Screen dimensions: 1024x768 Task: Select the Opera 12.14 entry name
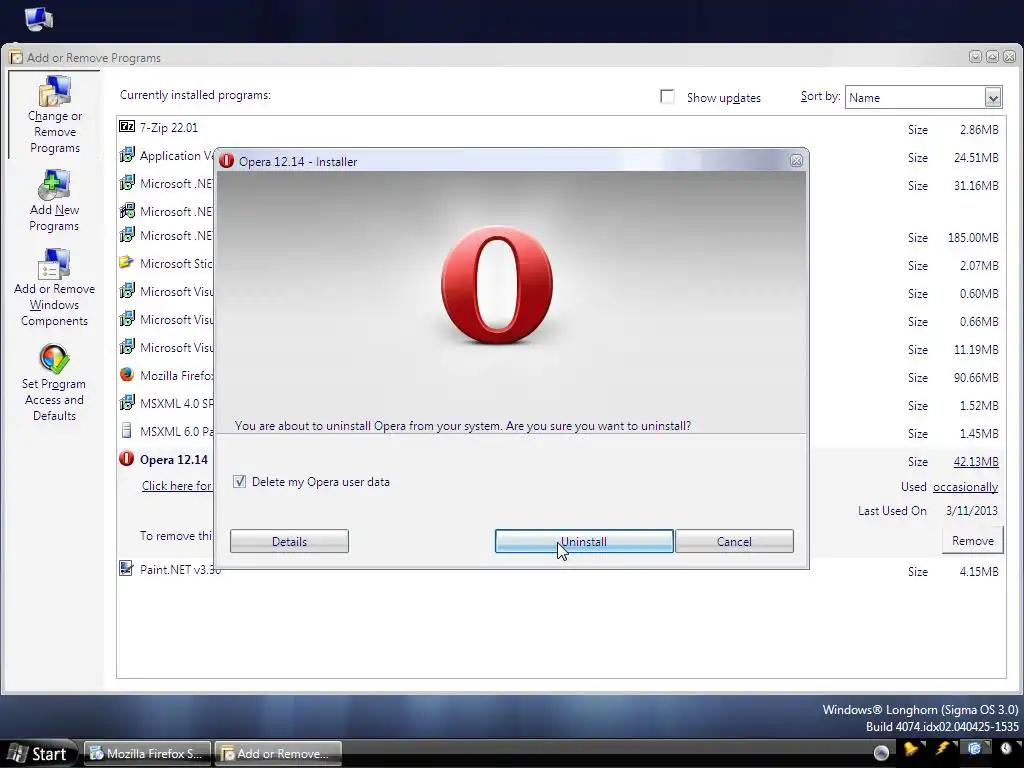(x=174, y=460)
